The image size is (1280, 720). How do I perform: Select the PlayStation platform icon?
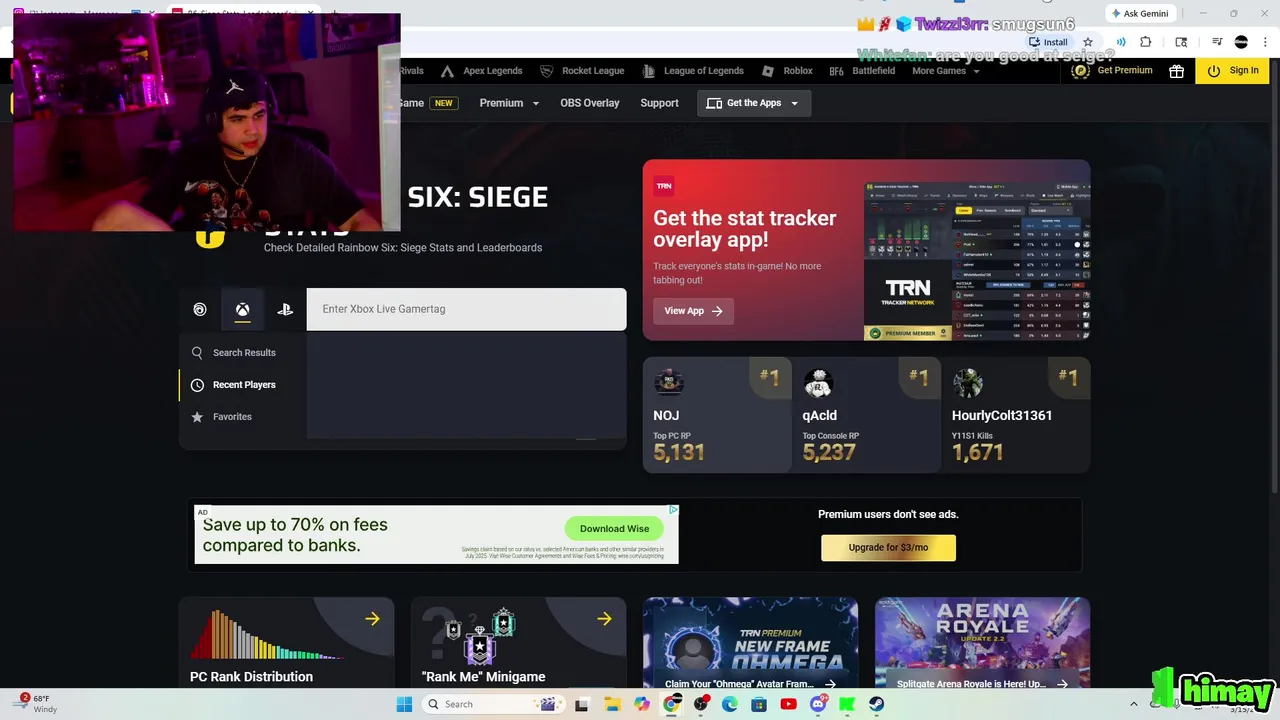click(285, 310)
